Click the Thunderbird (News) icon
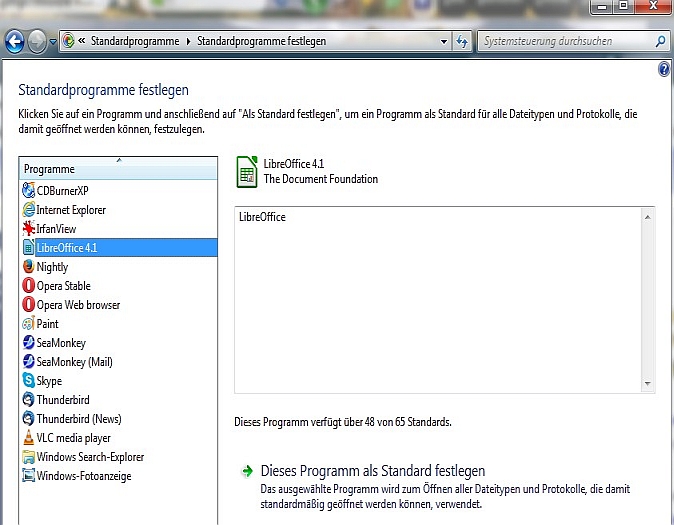This screenshot has height=525, width=674. coord(28,418)
